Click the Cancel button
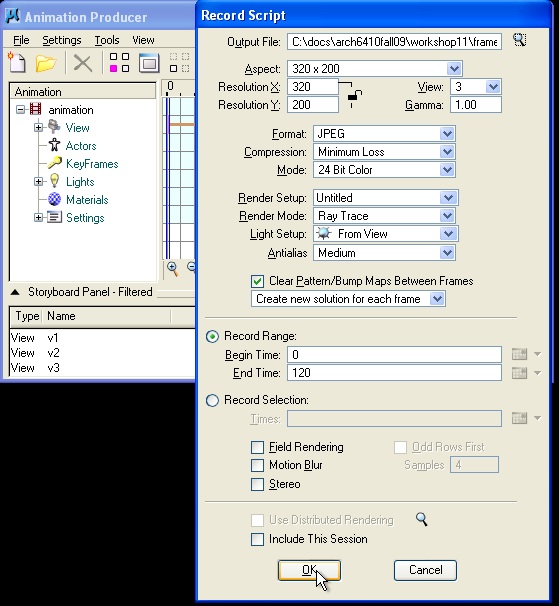The height and width of the screenshot is (606, 559). 425,570
